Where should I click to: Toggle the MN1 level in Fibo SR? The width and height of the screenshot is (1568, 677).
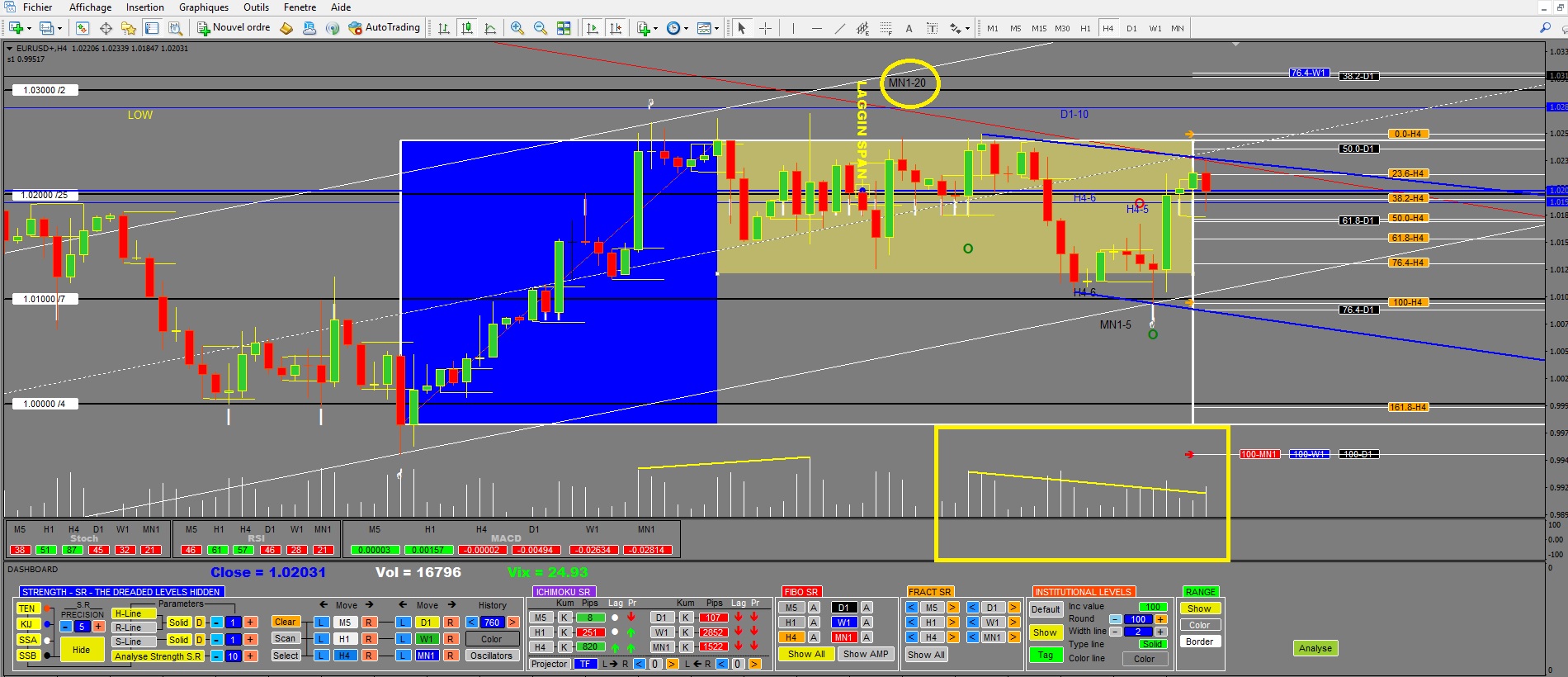click(x=843, y=637)
